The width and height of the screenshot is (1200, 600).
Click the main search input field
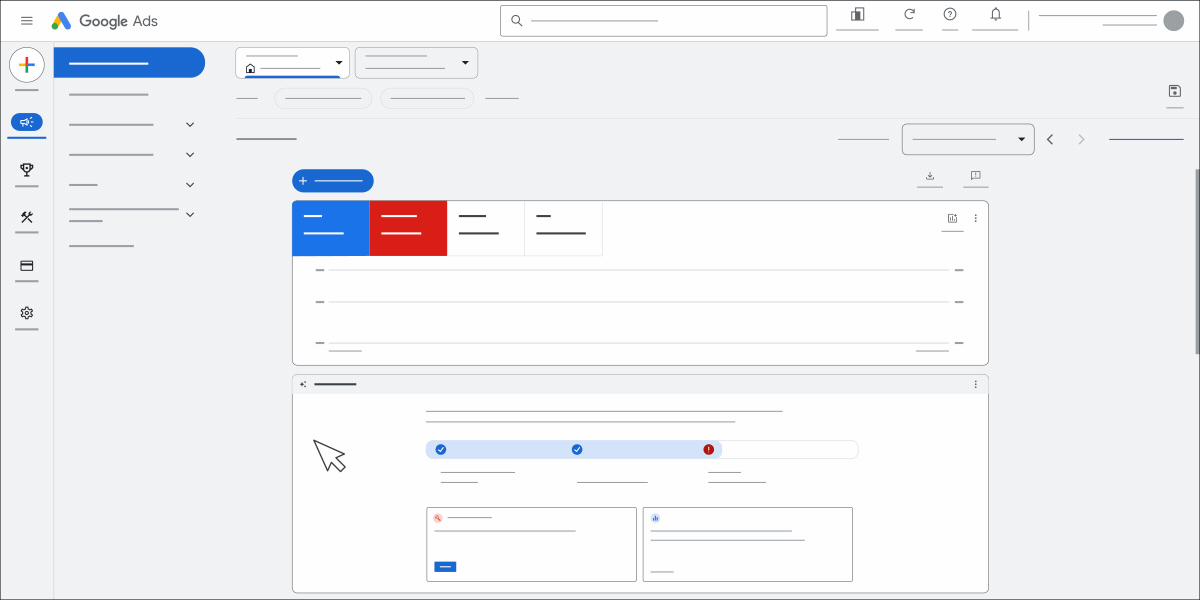pyautogui.click(x=664, y=20)
